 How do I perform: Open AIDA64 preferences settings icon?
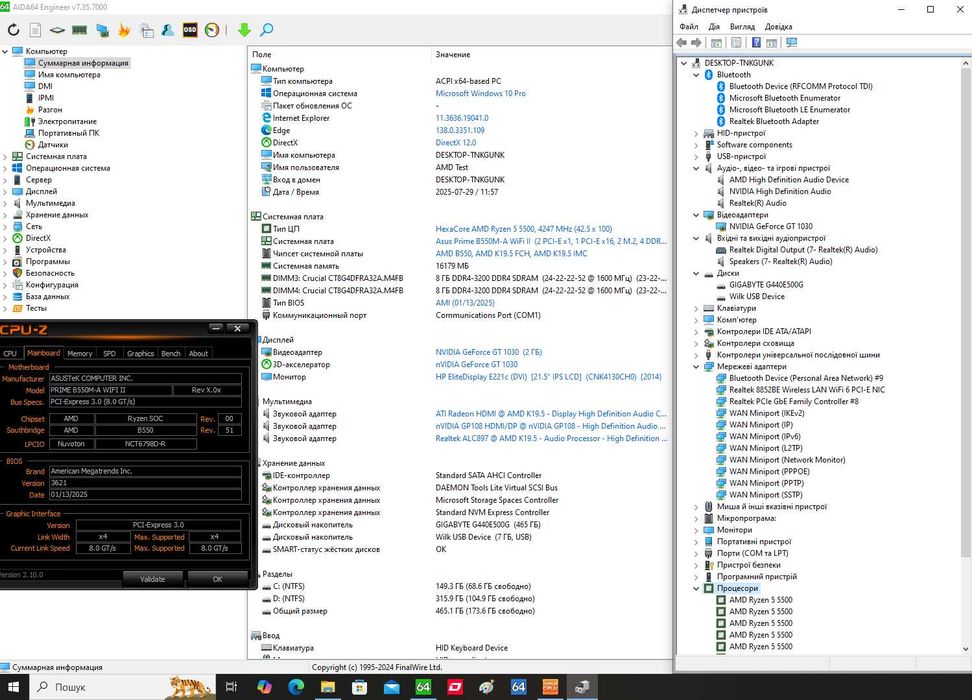pos(147,30)
